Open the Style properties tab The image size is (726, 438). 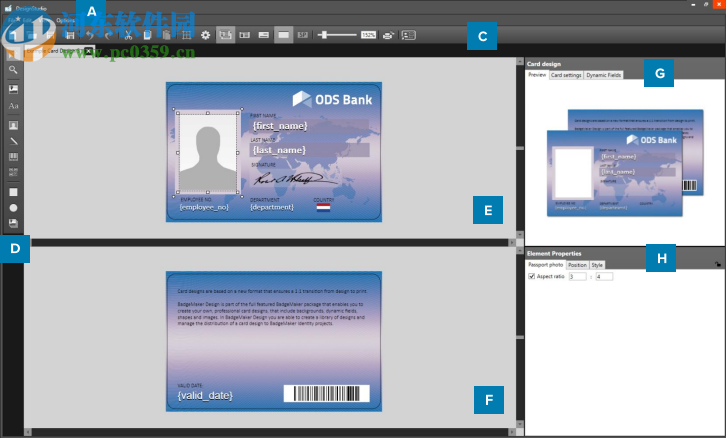click(x=597, y=265)
